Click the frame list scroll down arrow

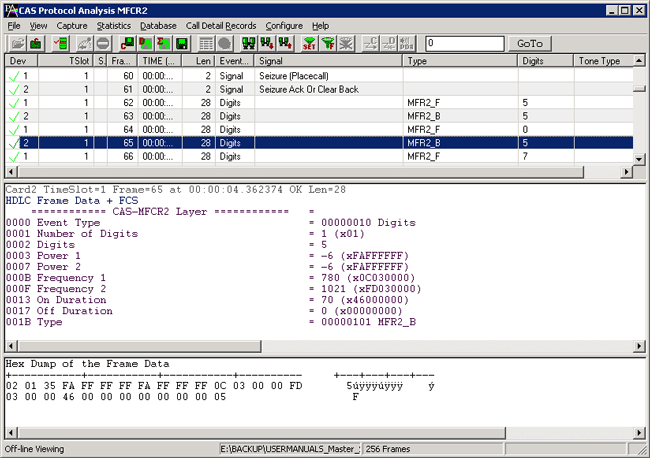(639, 159)
